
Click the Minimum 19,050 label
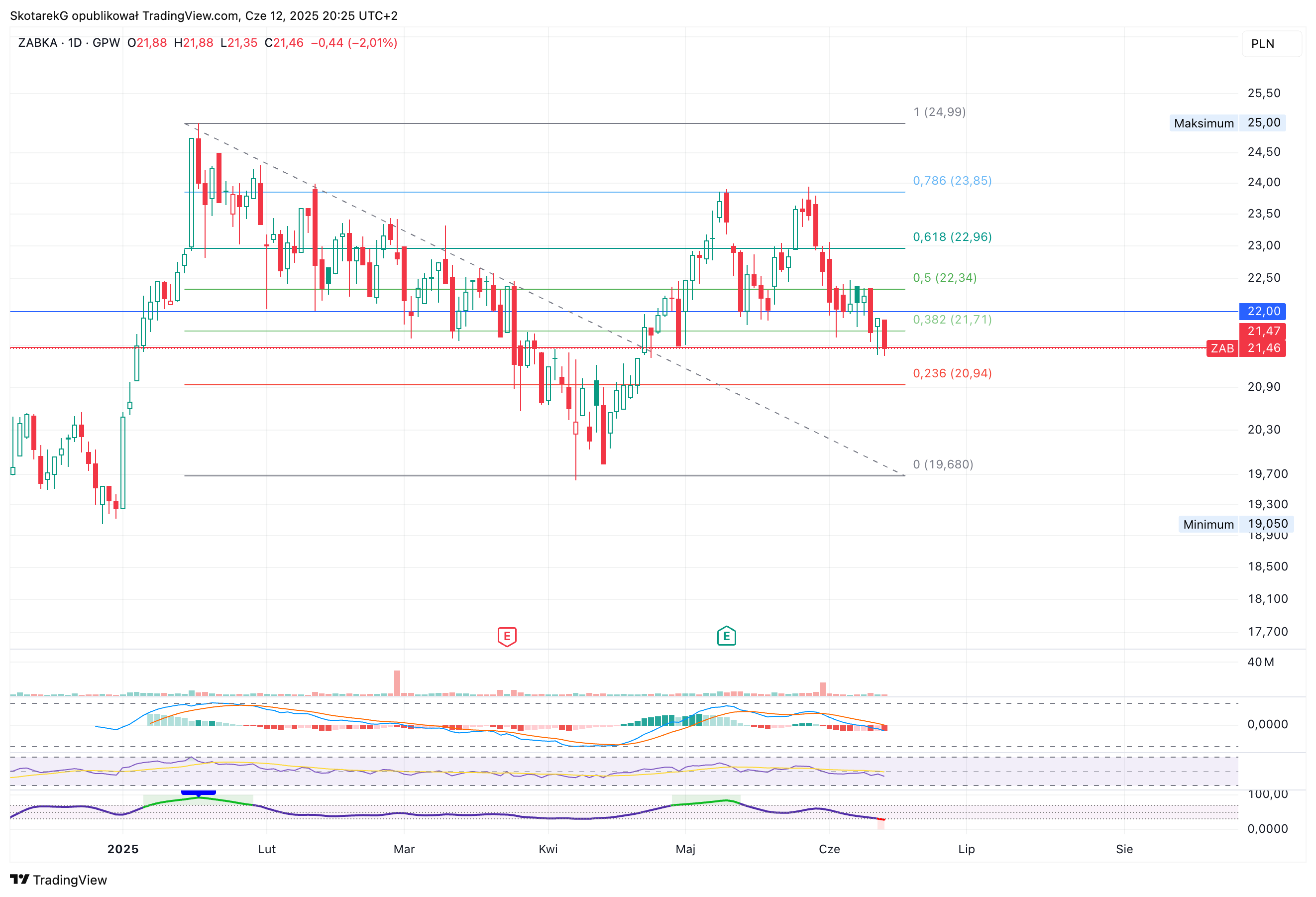pos(1236,524)
